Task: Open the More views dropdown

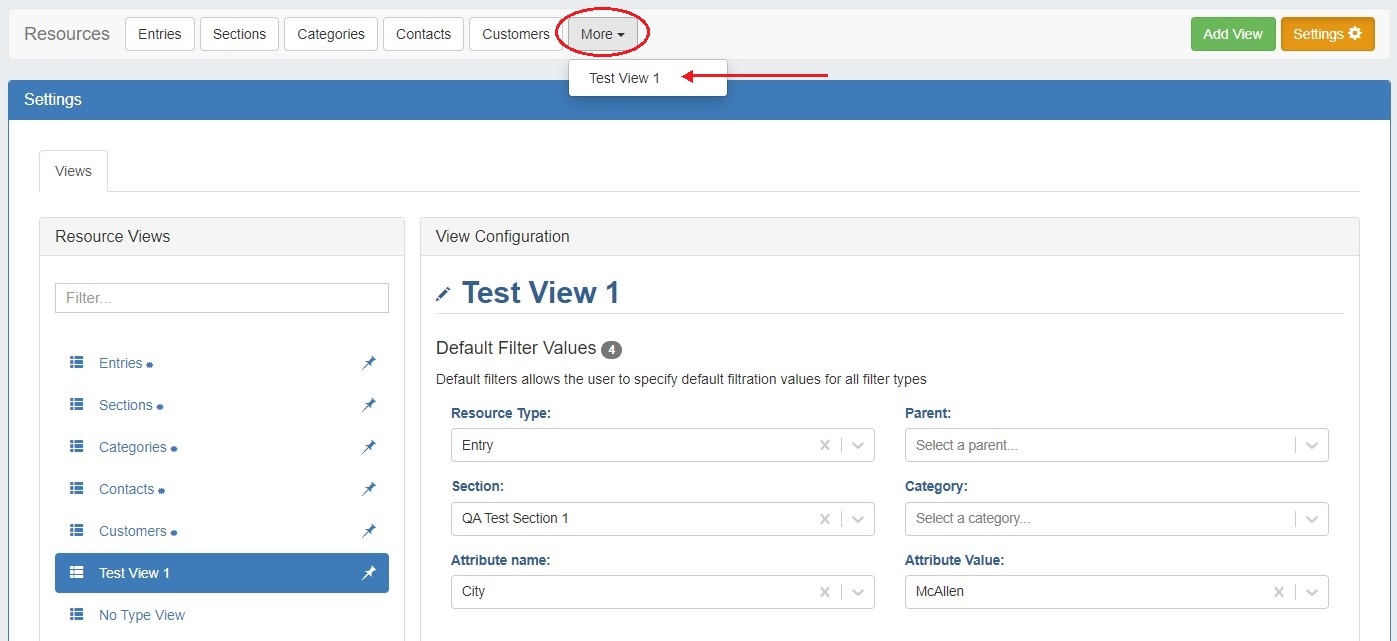Action: coord(602,34)
